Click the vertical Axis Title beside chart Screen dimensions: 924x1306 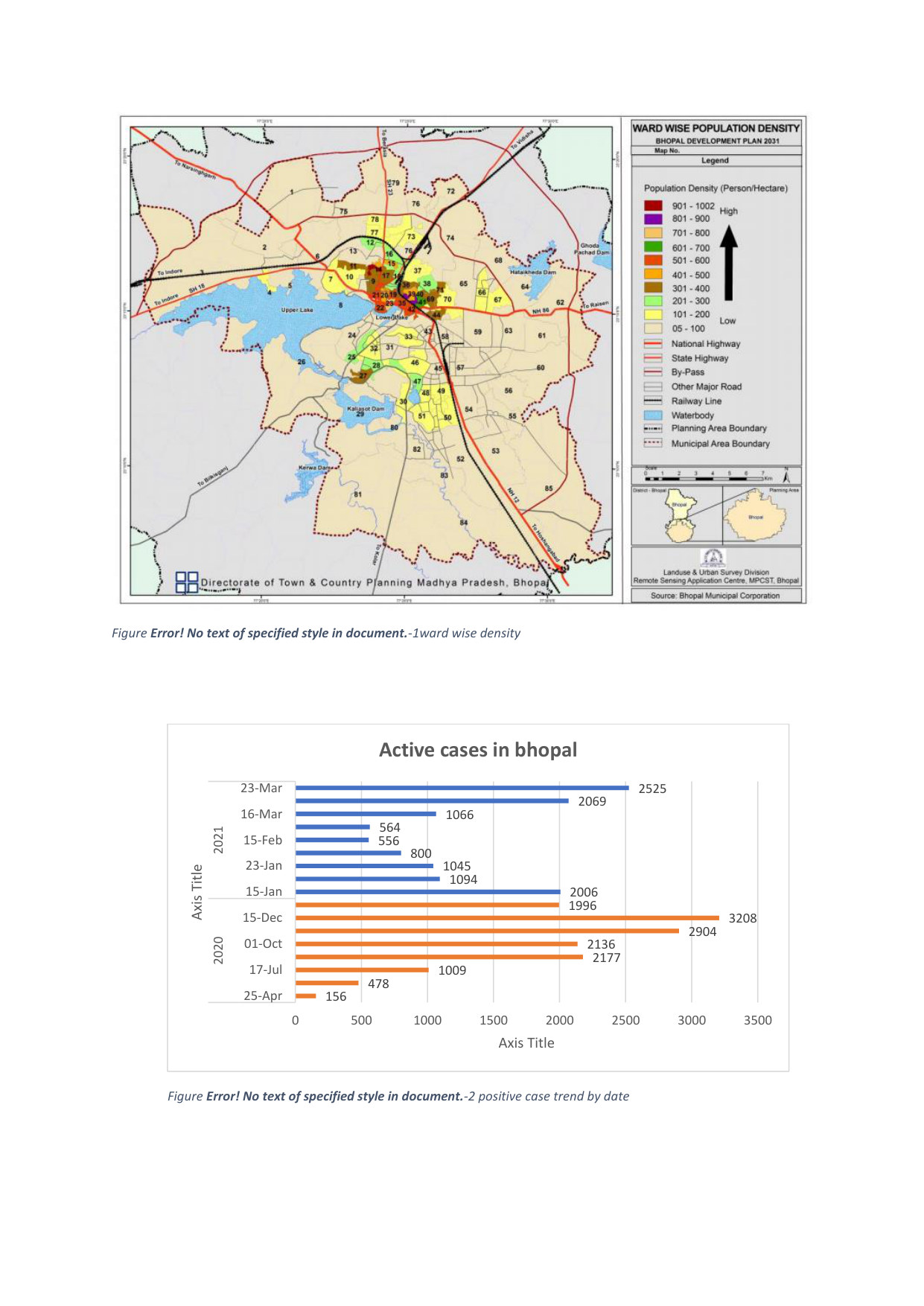coord(197,891)
